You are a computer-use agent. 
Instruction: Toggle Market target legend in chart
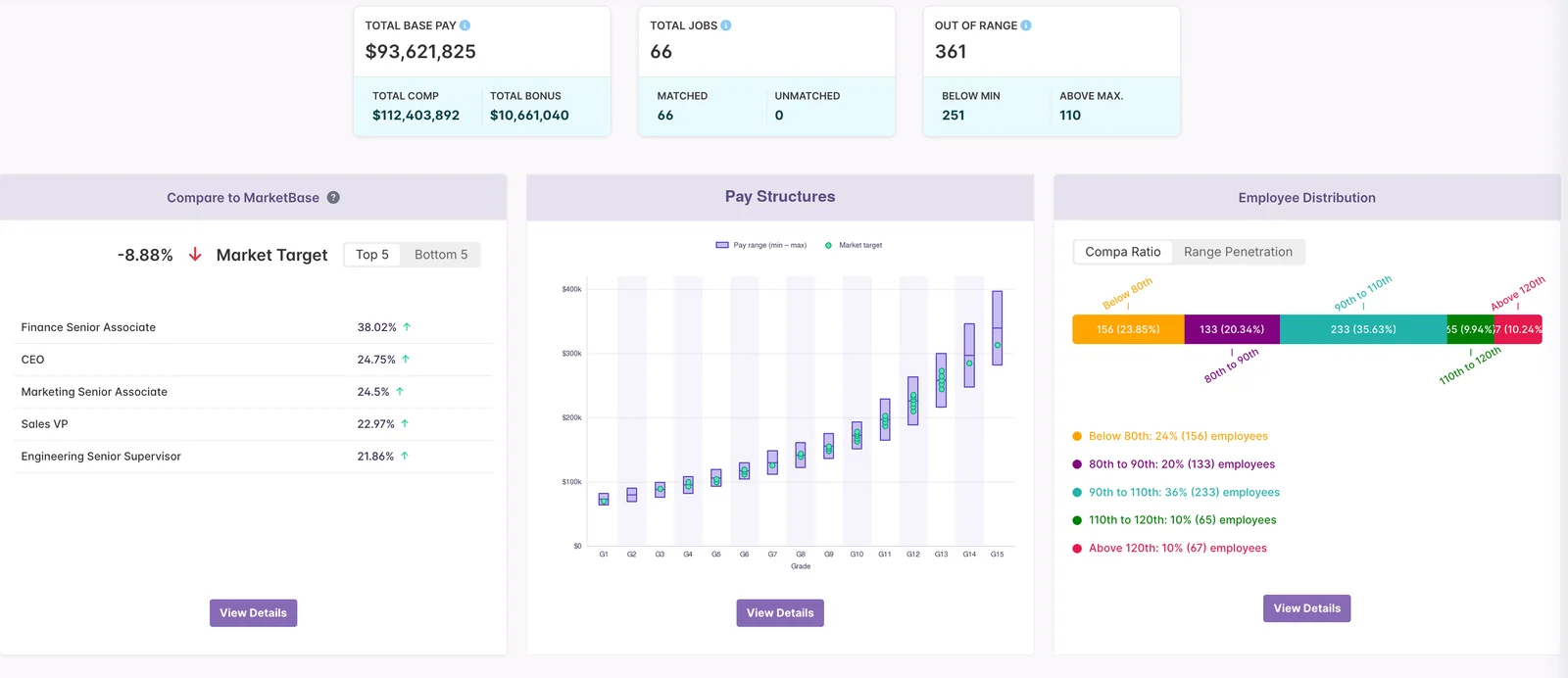(854, 245)
